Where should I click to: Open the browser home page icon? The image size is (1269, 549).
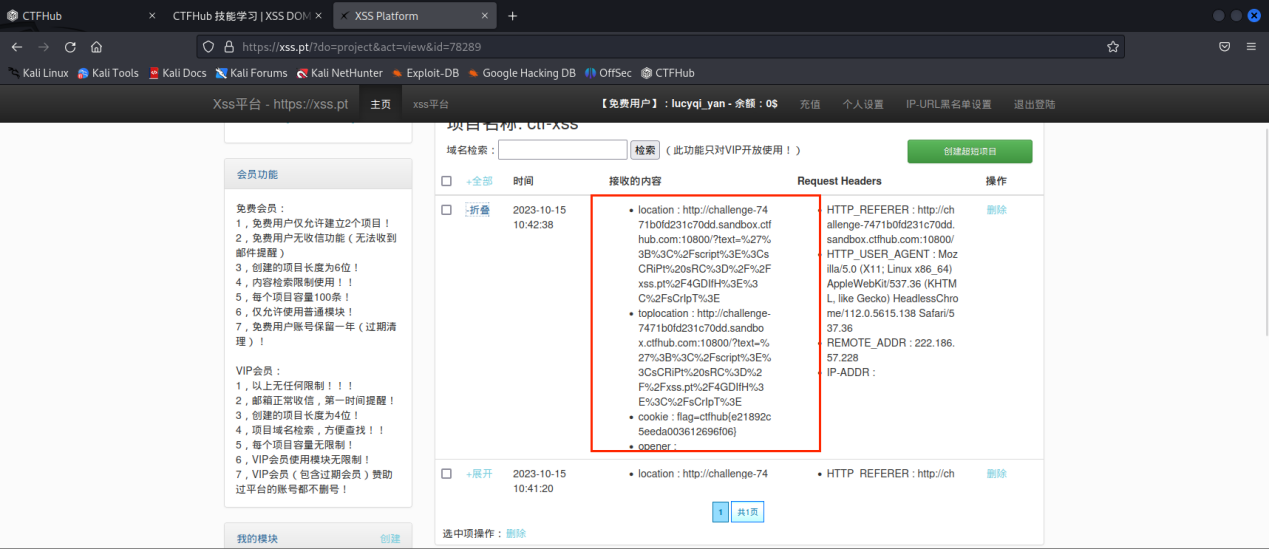[96, 47]
